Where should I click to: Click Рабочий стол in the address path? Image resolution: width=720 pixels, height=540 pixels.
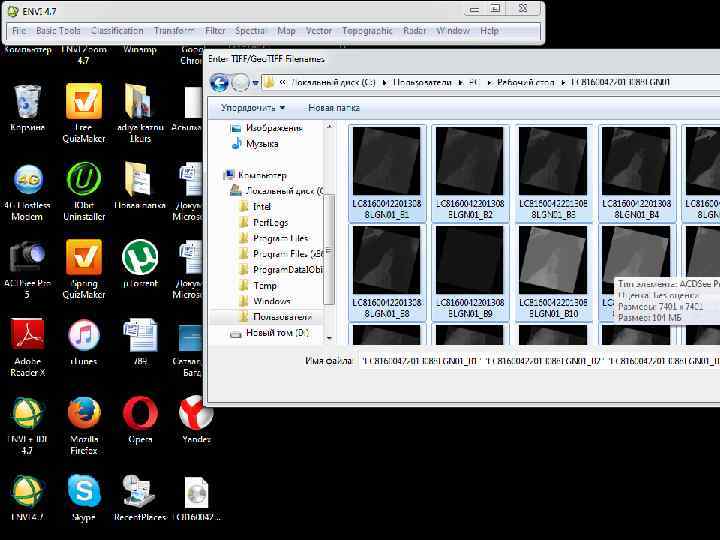(x=525, y=83)
